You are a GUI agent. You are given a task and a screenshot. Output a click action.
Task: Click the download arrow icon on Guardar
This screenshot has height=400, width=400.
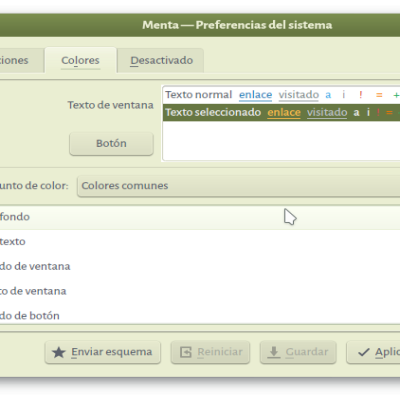(x=274, y=352)
